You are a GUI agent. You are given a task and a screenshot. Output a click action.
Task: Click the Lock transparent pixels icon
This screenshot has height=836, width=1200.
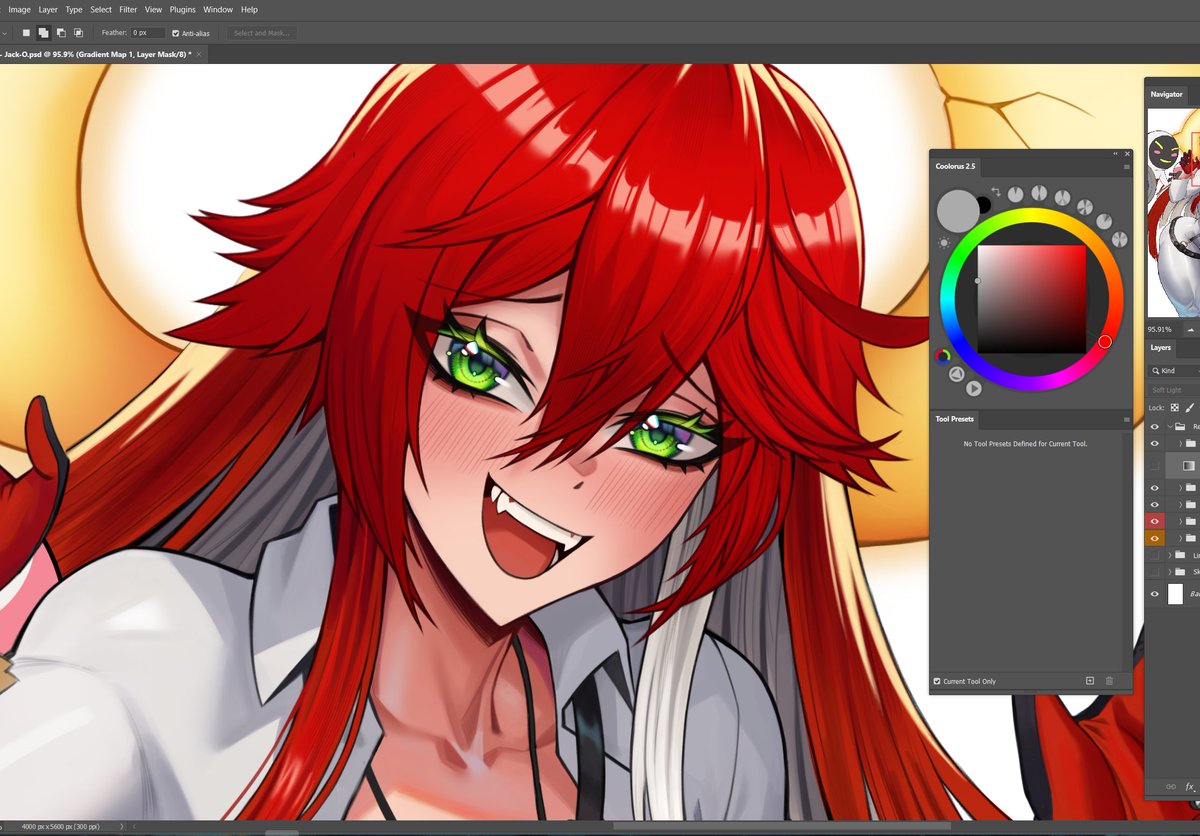pyautogui.click(x=1175, y=407)
